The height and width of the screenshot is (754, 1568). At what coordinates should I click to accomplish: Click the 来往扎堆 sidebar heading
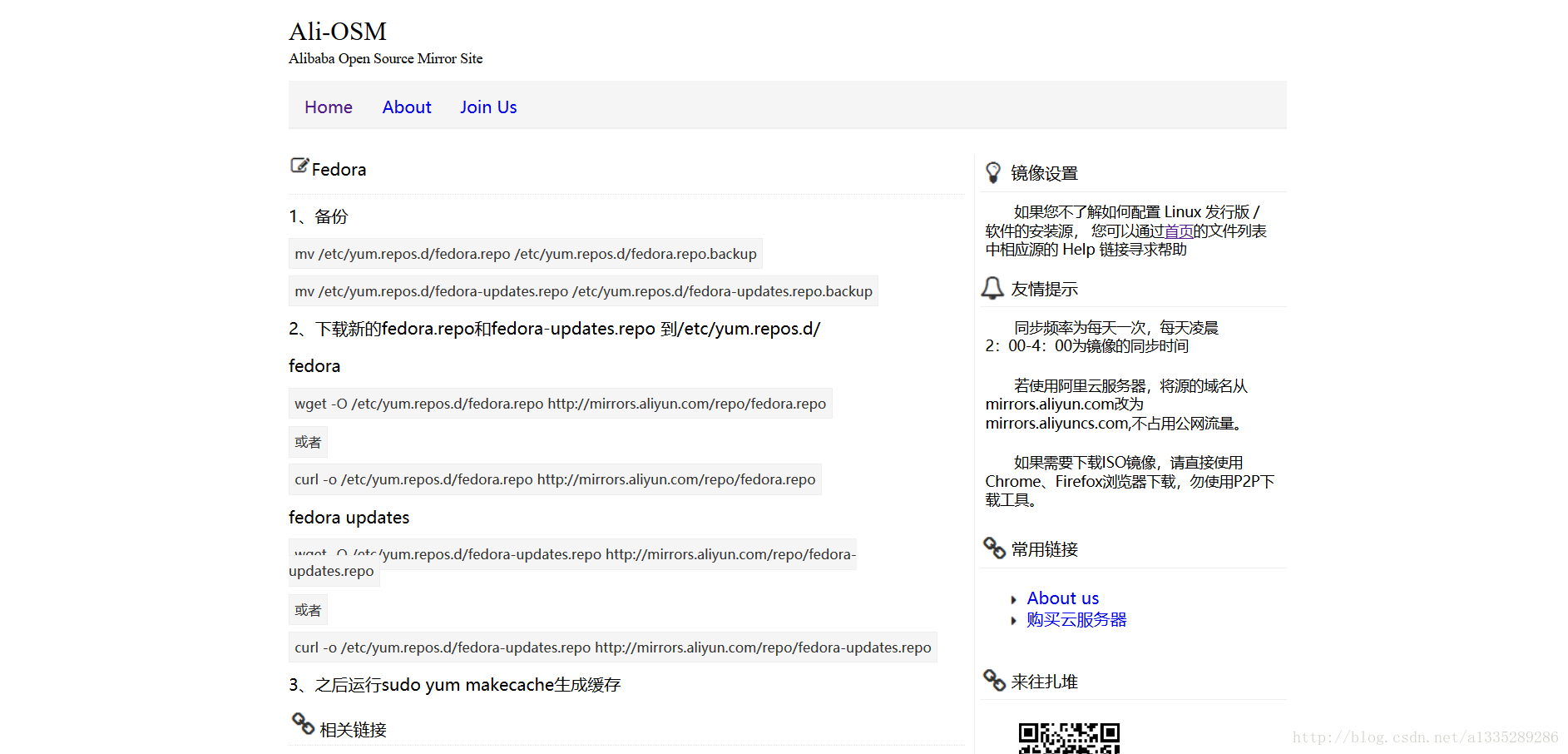1045,682
